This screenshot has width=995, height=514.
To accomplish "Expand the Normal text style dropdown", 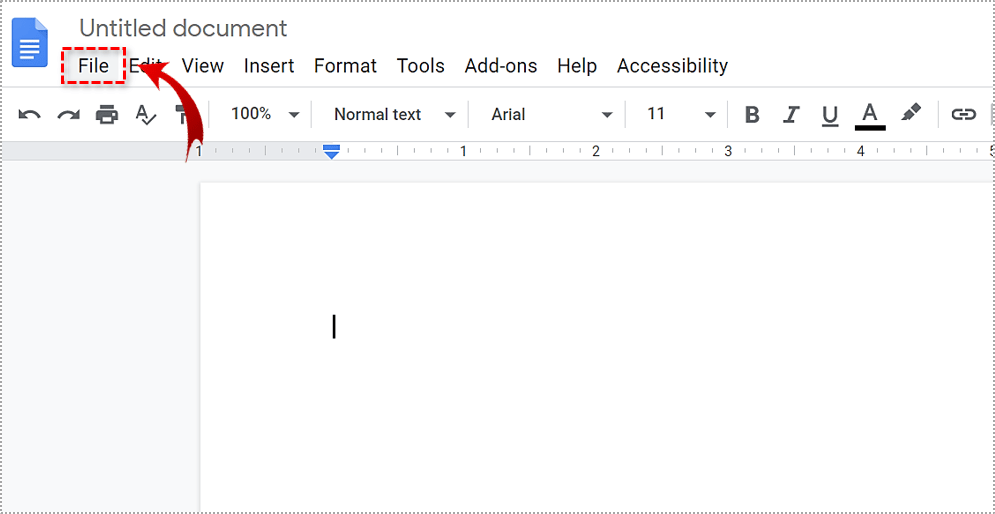I will (x=394, y=115).
